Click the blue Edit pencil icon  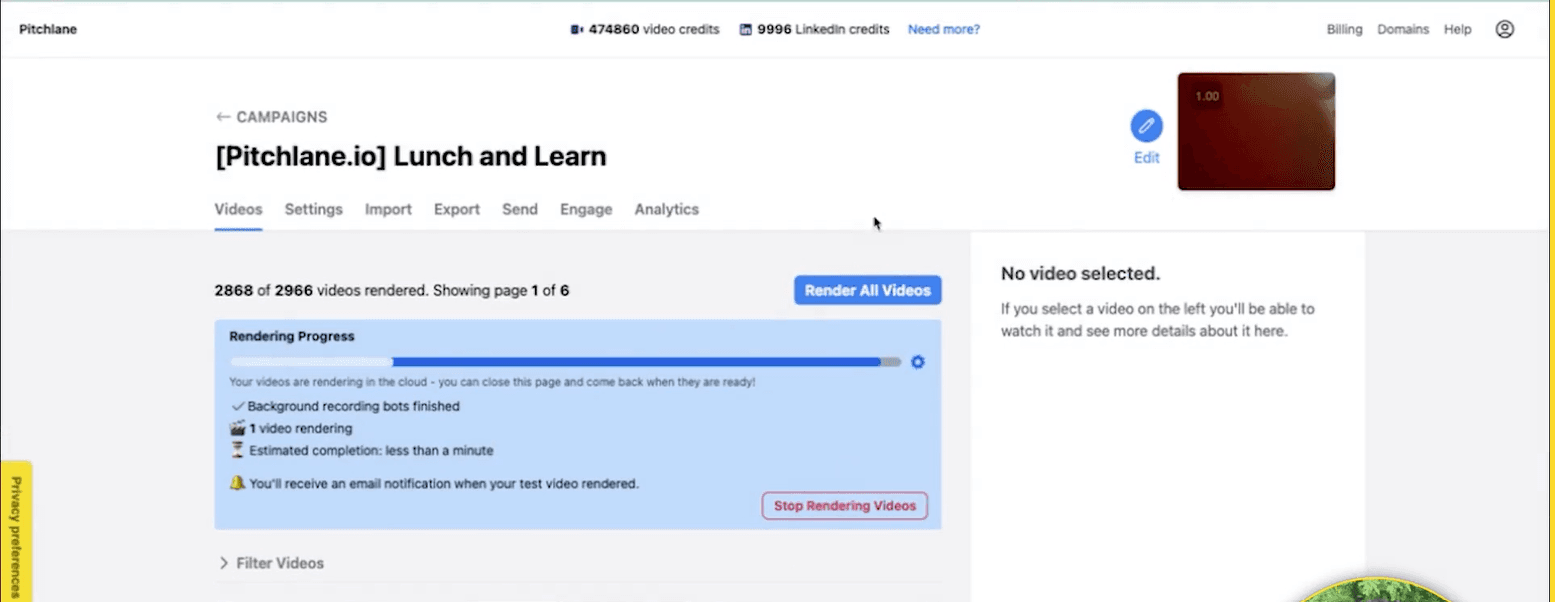tap(1146, 127)
